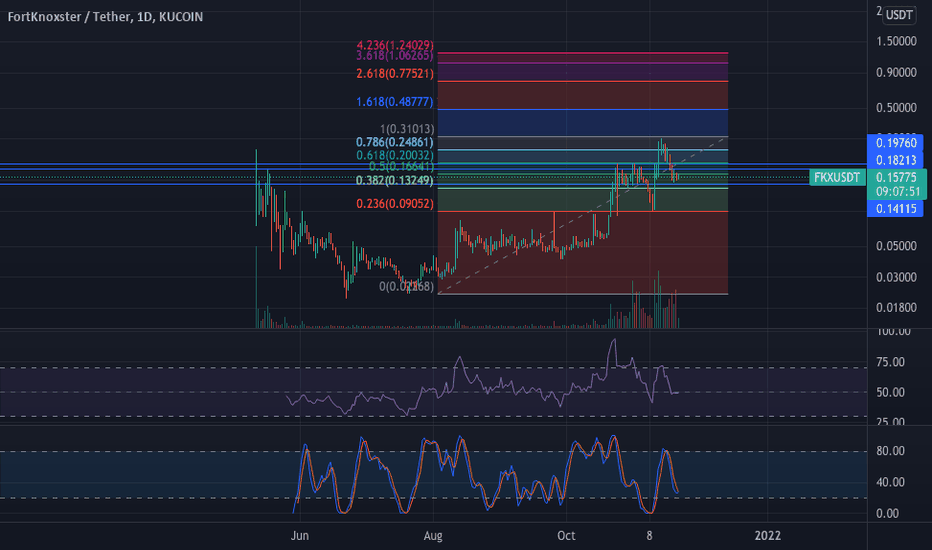Click the FKXUSDT symbol price tag

[837, 177]
